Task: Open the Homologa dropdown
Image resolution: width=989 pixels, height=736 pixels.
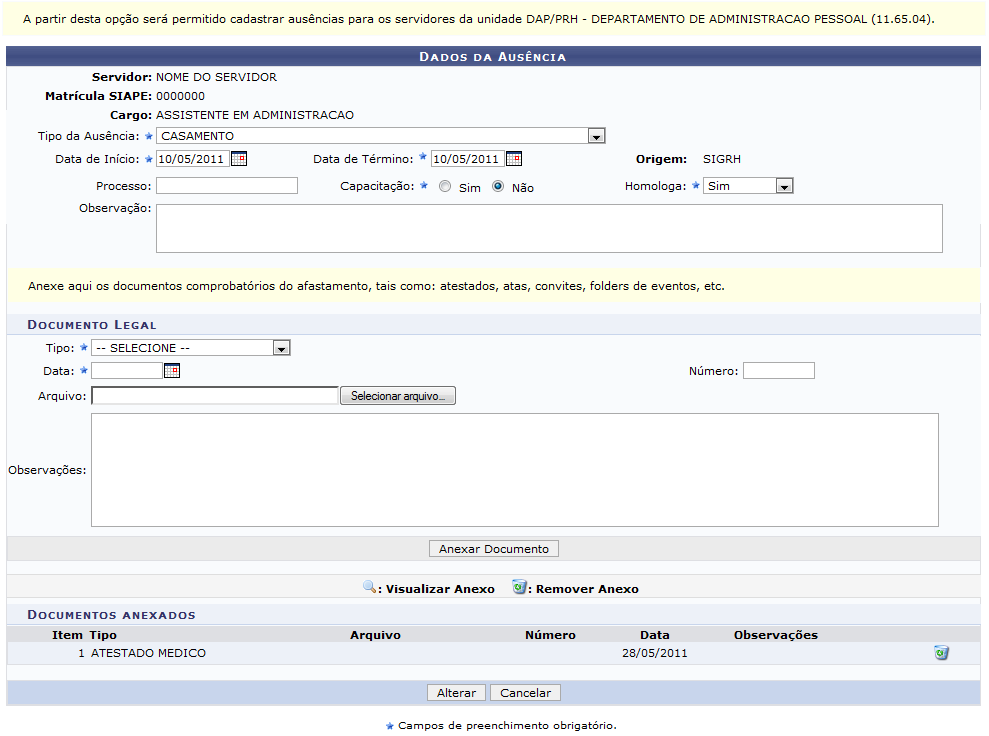Action: pyautogui.click(x=784, y=186)
